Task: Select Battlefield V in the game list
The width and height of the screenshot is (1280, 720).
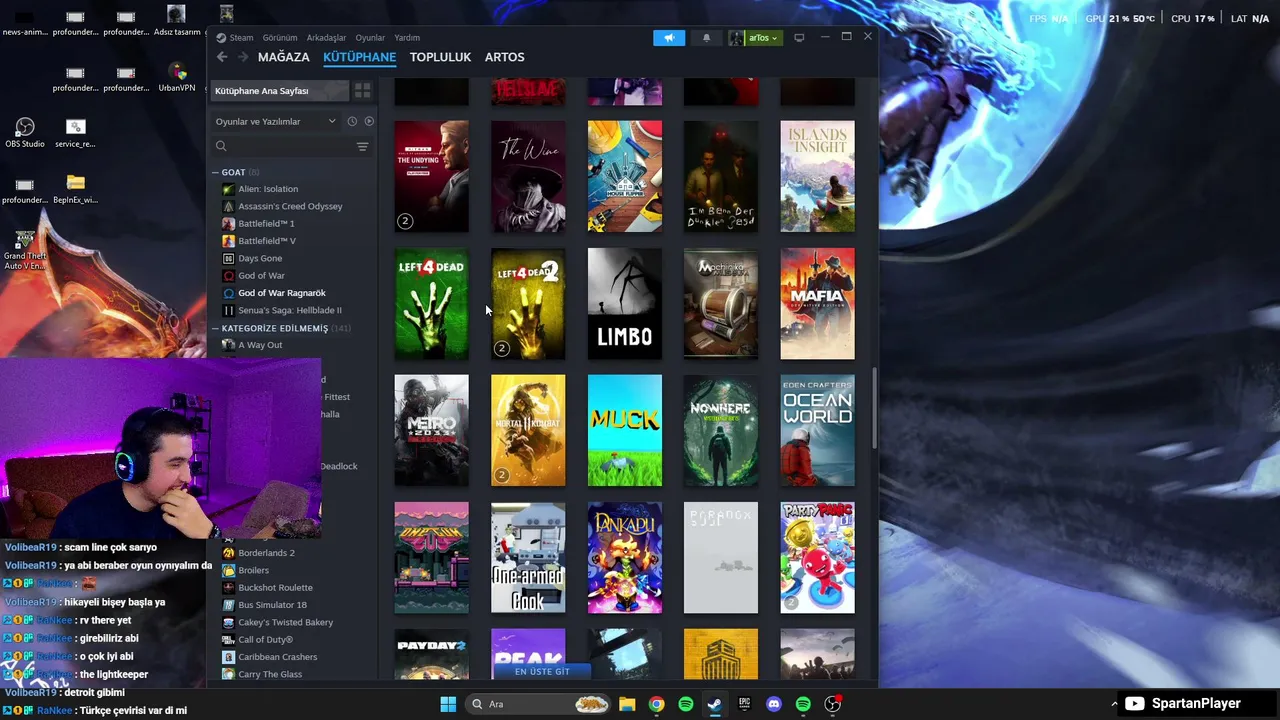Action: point(267,241)
